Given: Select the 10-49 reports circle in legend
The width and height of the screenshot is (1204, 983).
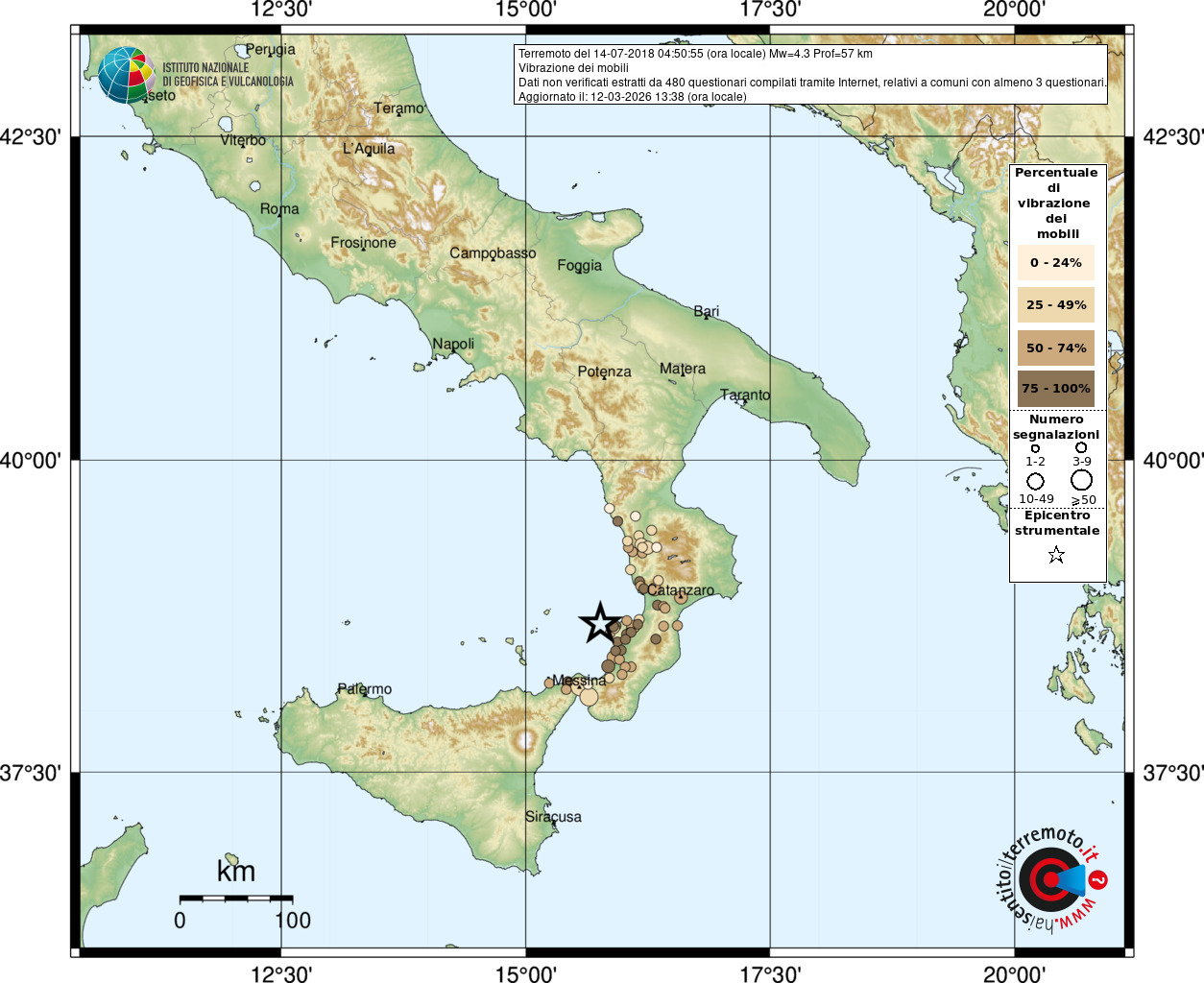Looking at the screenshot, I should tap(1035, 481).
